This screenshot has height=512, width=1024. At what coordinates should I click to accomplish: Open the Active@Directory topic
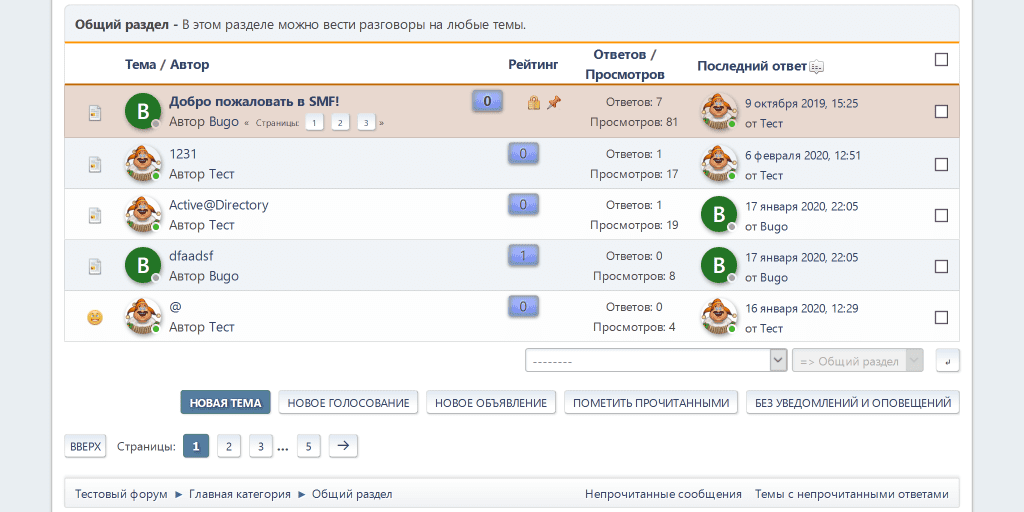218,205
